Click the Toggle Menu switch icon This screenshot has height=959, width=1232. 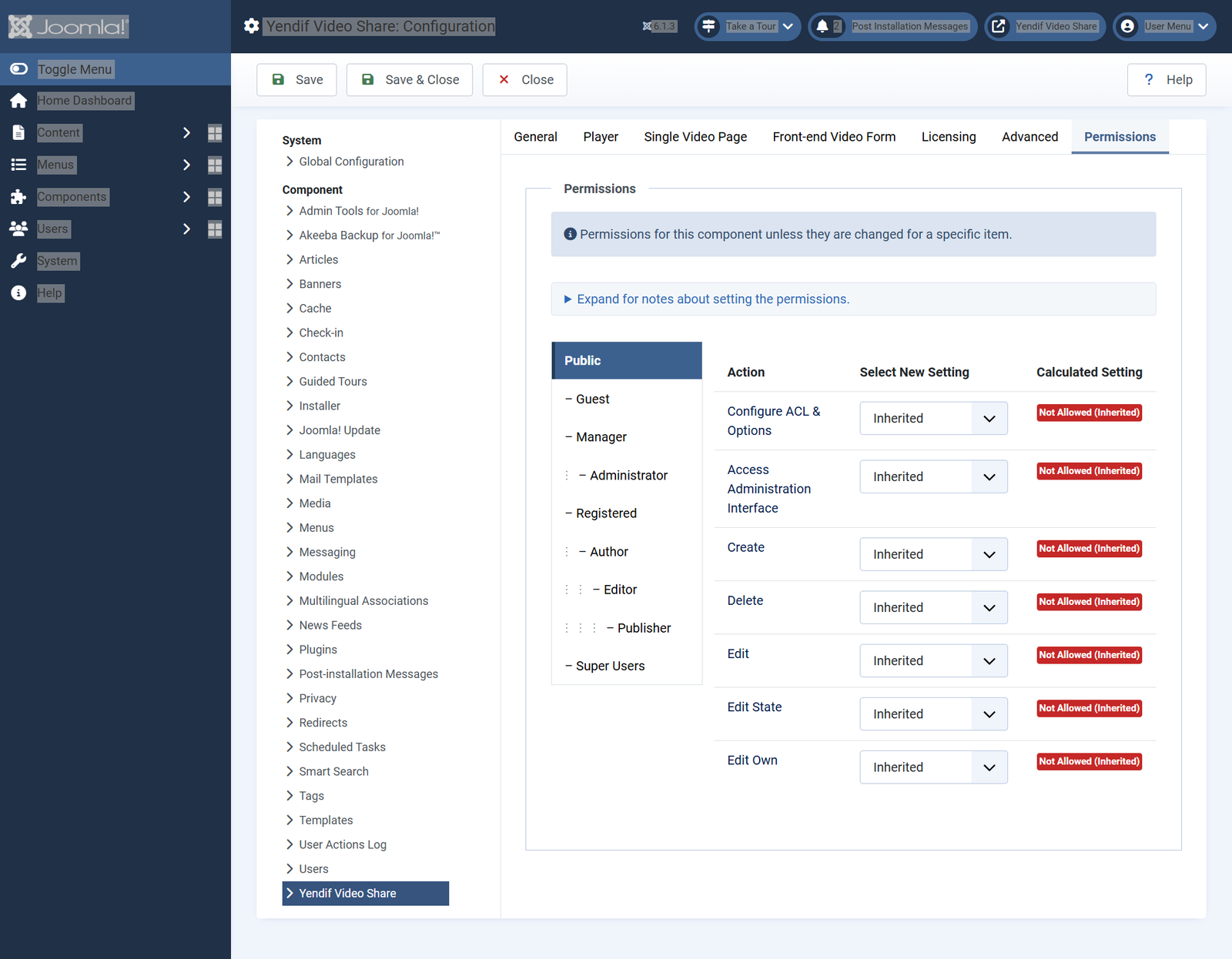point(18,69)
